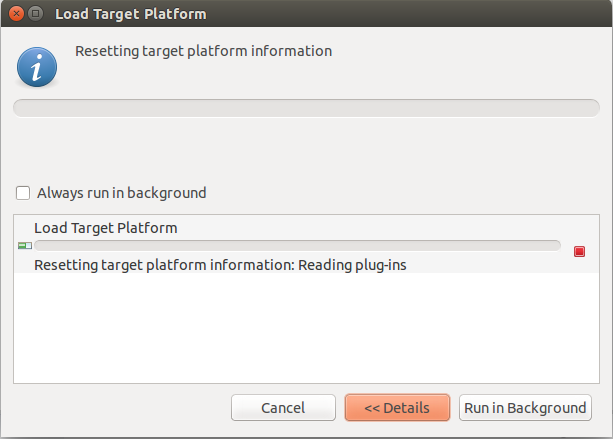Enable Always run in background checkbox
613x439 pixels.
point(23,193)
